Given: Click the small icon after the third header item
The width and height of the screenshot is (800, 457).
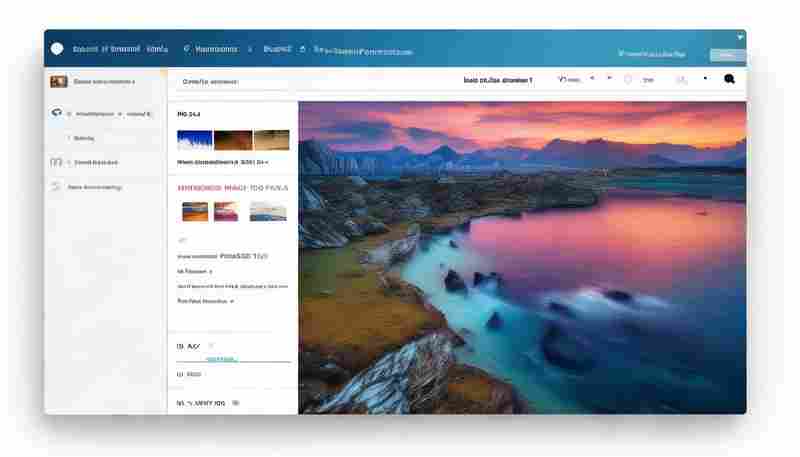Looking at the screenshot, I should [303, 49].
